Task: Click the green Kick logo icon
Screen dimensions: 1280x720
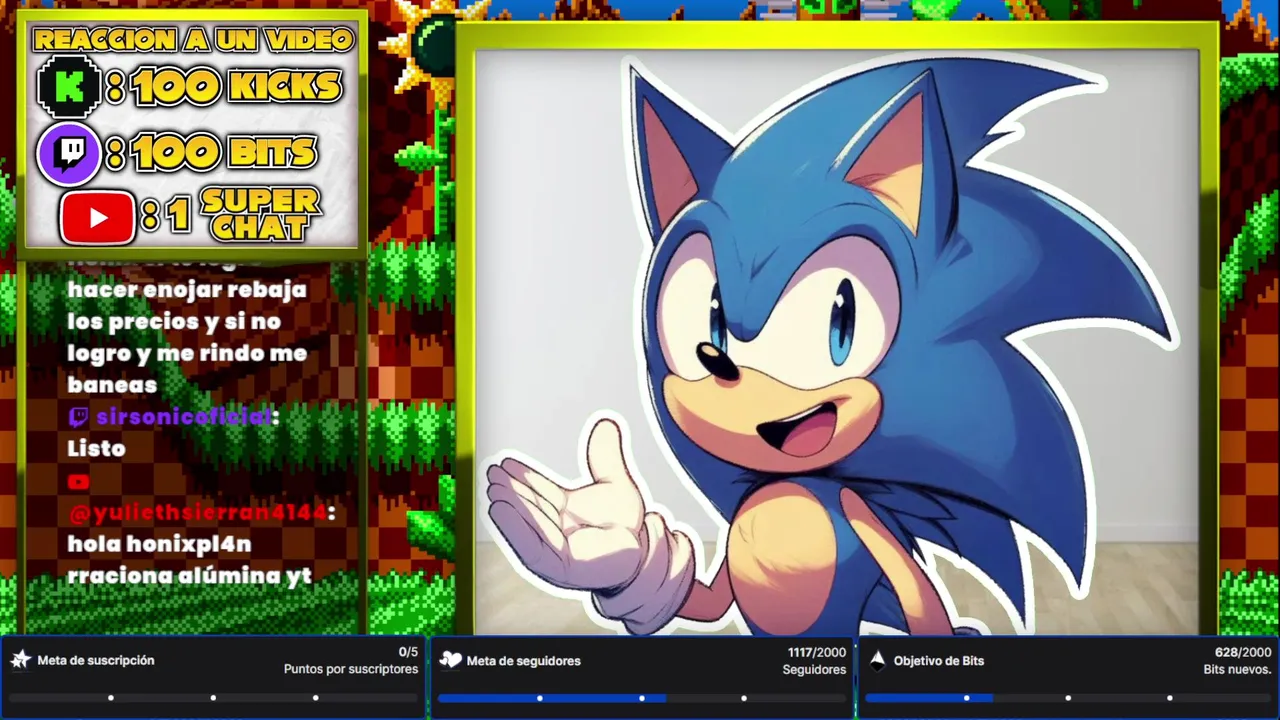Action: coord(69,87)
